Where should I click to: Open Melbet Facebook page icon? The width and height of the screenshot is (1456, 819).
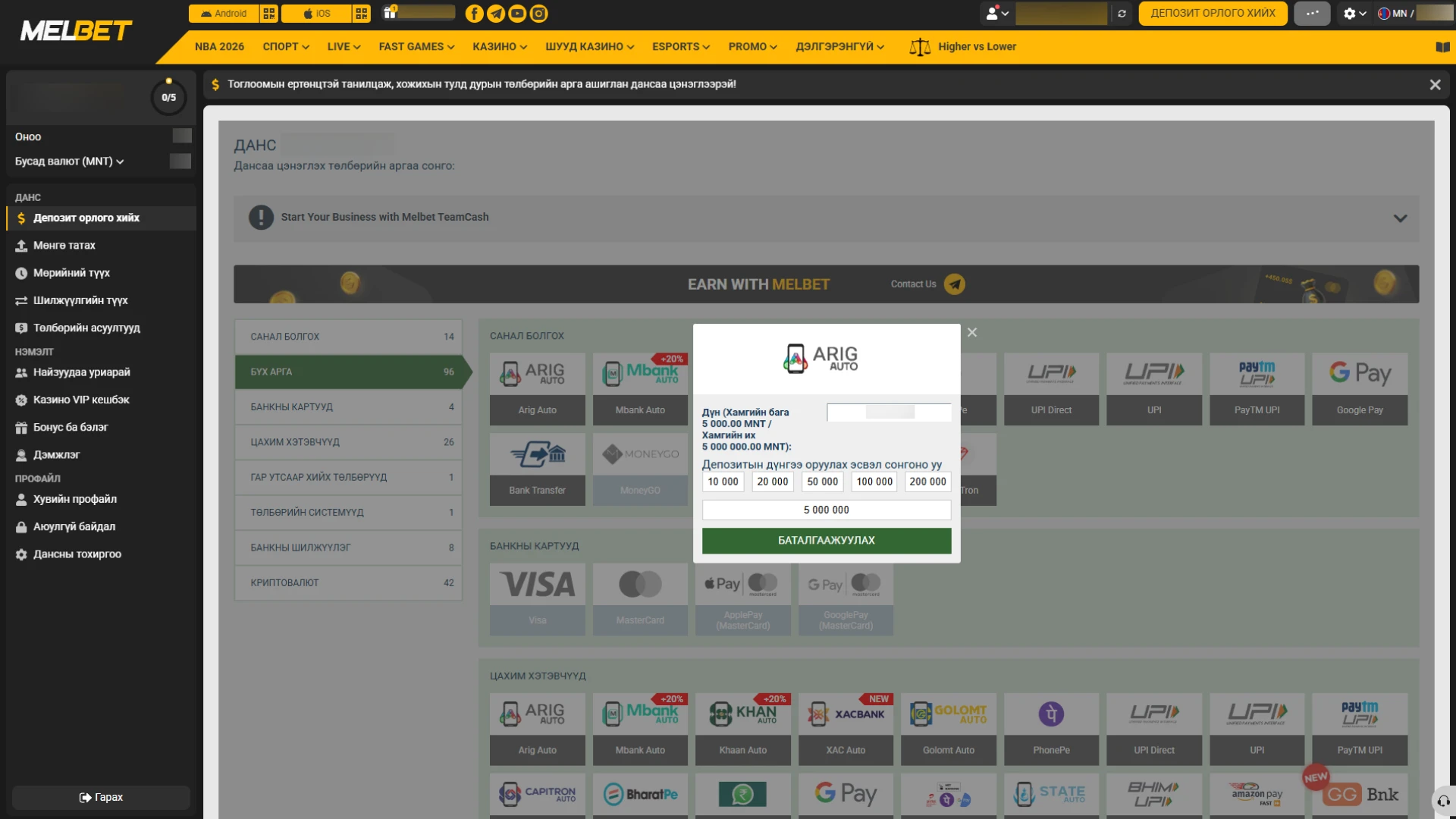pos(474,14)
